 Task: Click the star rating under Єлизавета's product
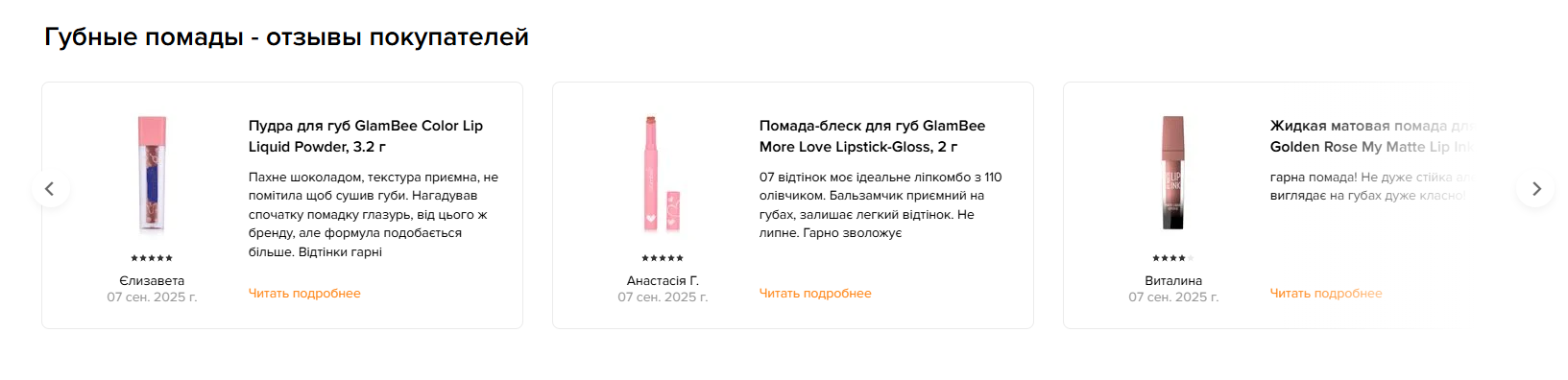[x=152, y=258]
